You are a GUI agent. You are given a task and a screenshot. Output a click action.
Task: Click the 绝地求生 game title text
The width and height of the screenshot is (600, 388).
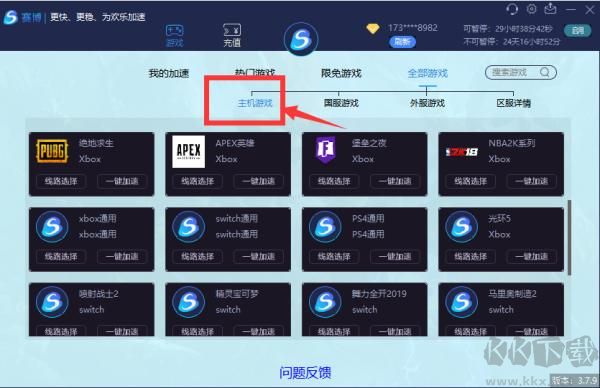pos(96,143)
